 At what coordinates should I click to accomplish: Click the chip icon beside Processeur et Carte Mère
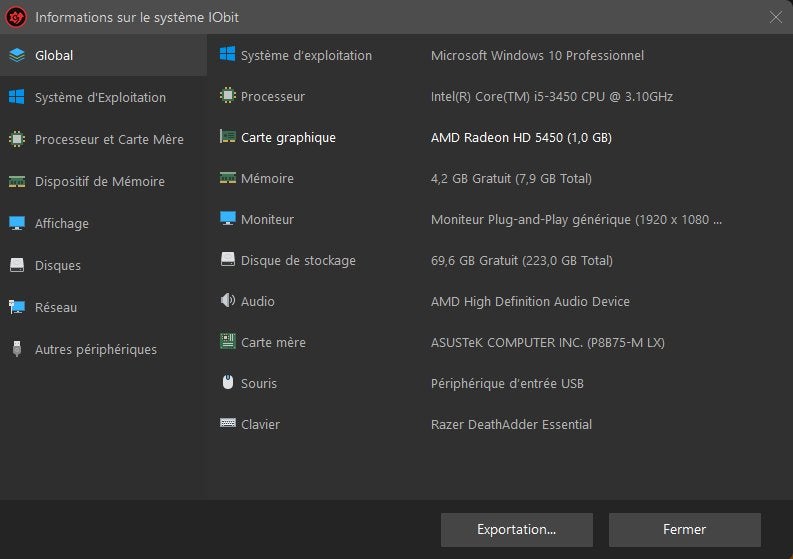coord(17,139)
